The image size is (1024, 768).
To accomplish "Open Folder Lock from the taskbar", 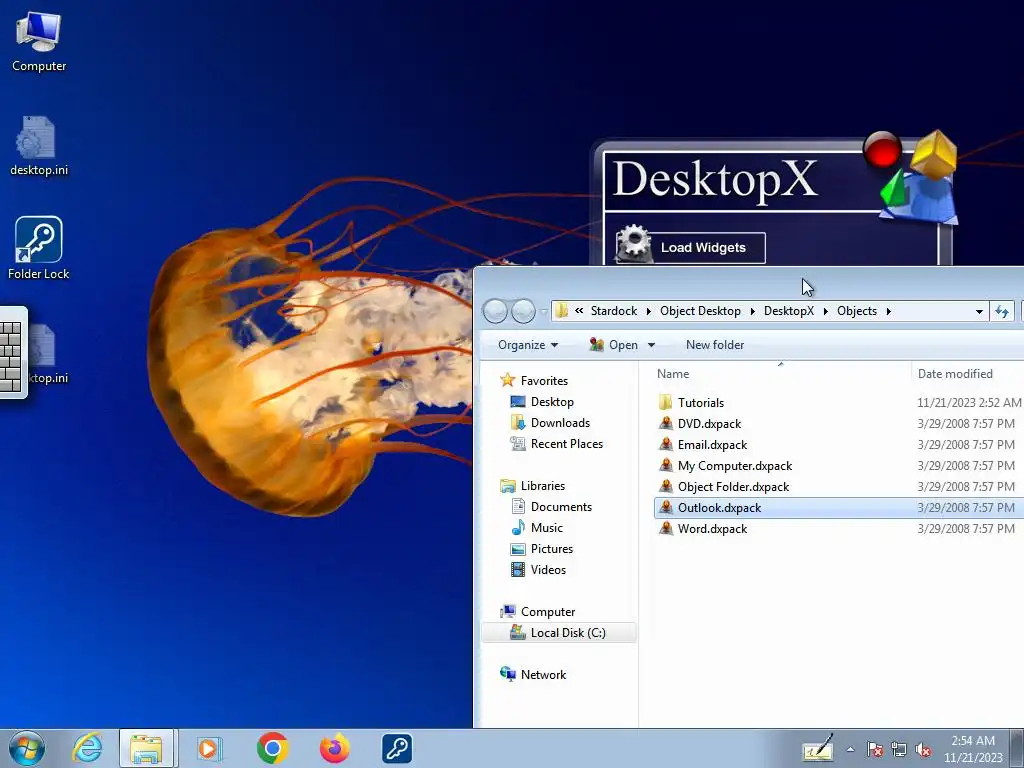I will [396, 748].
